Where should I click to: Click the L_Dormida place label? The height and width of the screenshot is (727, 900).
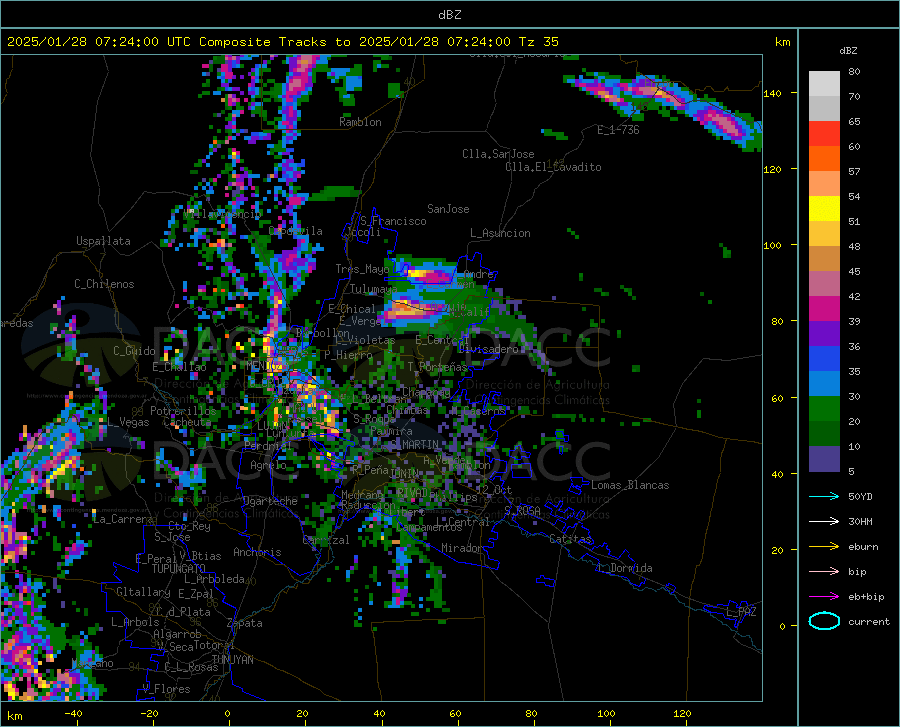(624, 568)
